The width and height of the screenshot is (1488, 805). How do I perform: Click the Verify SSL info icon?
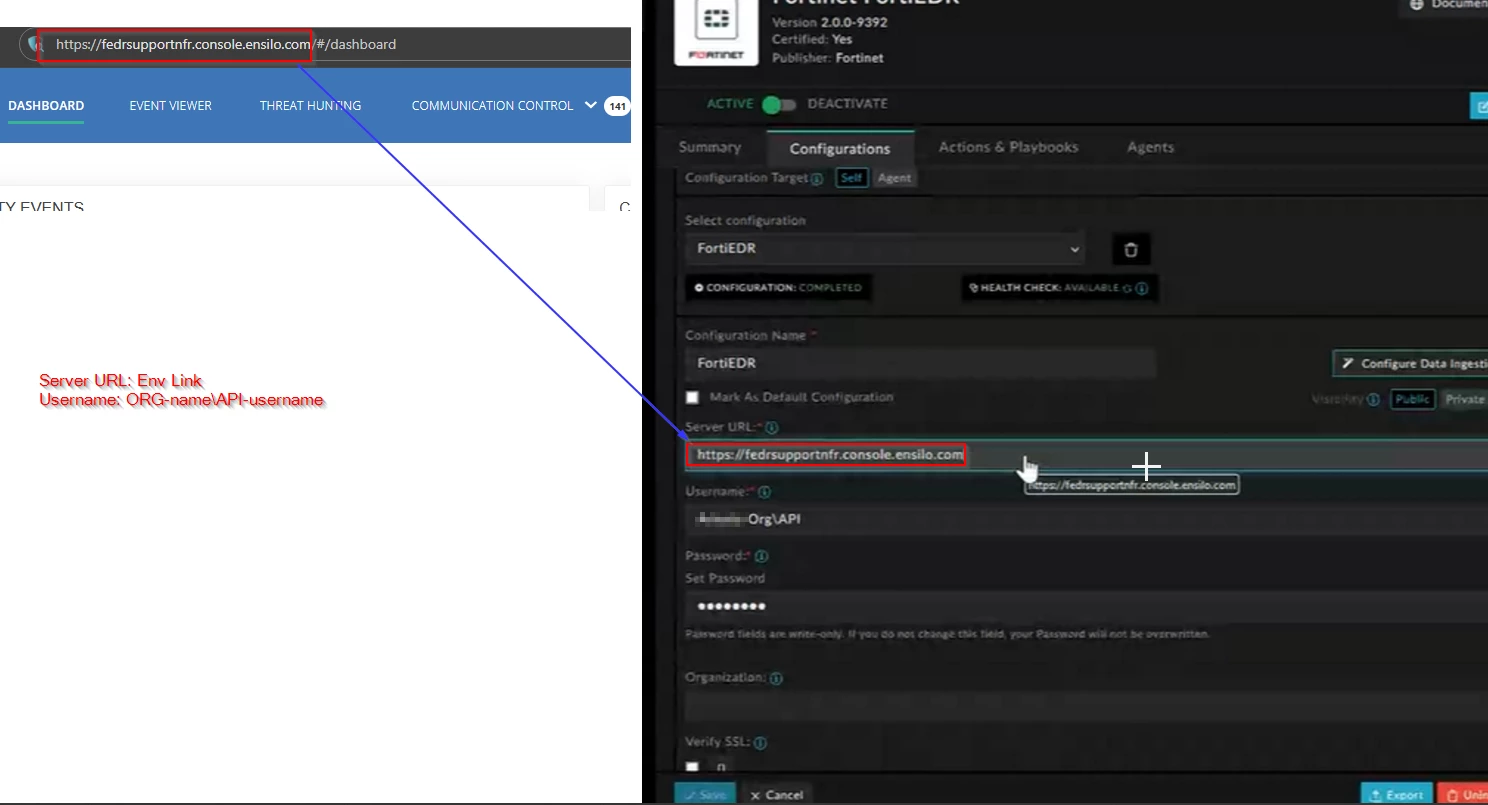coord(759,743)
